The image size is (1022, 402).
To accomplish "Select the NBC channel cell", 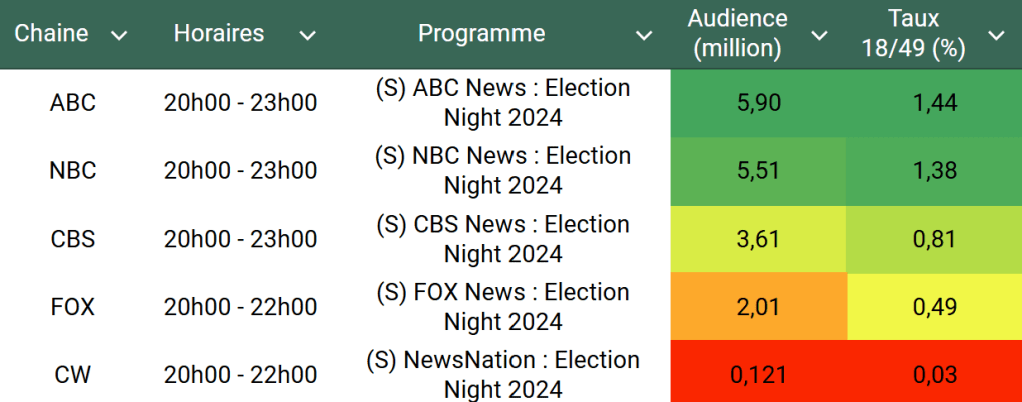I will click(72, 171).
